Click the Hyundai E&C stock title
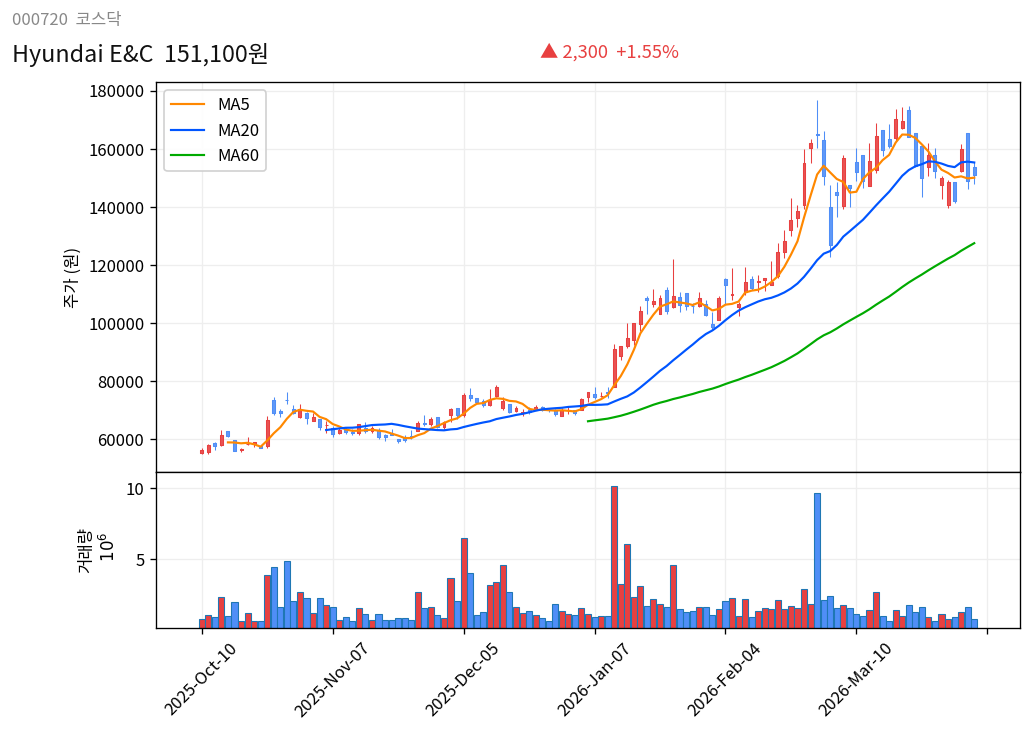1032x733 pixels. pos(82,54)
